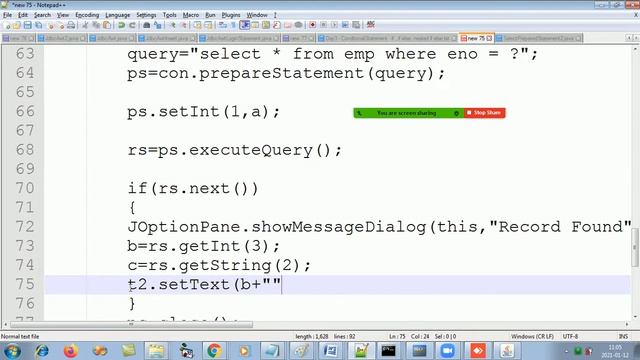Start macro recording with the red record icon
The image size is (640, 360).
pos(313,25)
